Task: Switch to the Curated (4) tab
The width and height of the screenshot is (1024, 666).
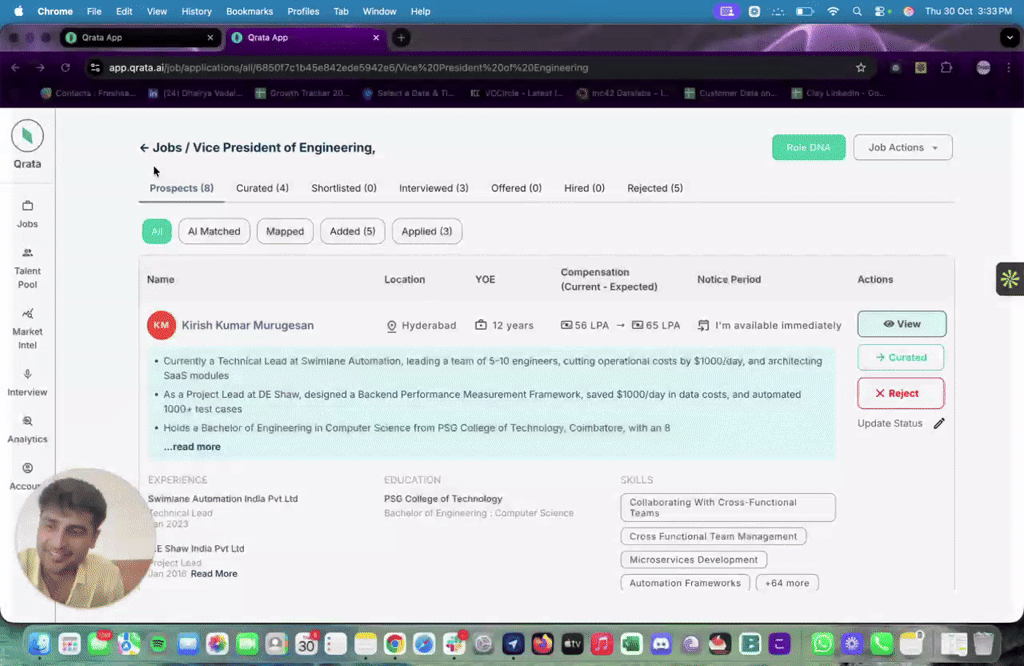Action: click(x=262, y=188)
